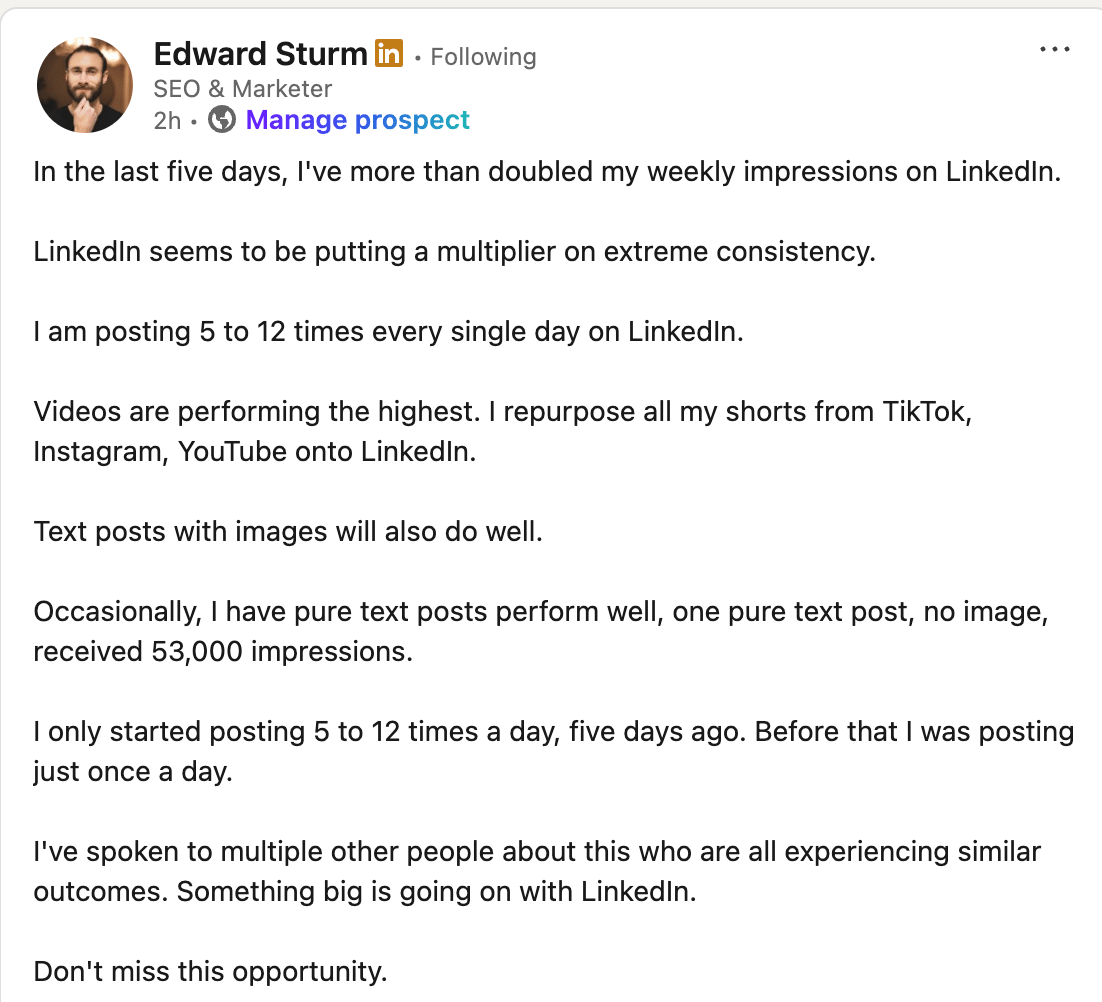Click the SEO & Marketer headline

(x=242, y=89)
